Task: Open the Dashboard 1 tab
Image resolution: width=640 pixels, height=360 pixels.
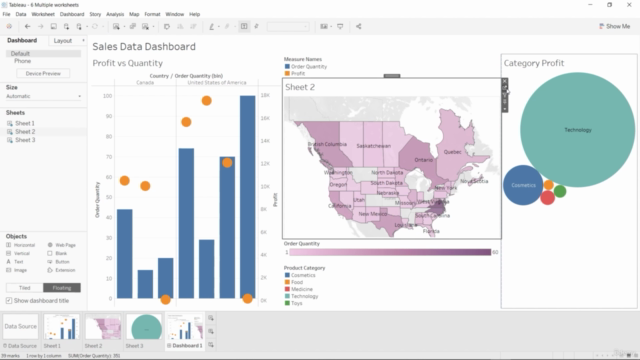Action: [184, 331]
